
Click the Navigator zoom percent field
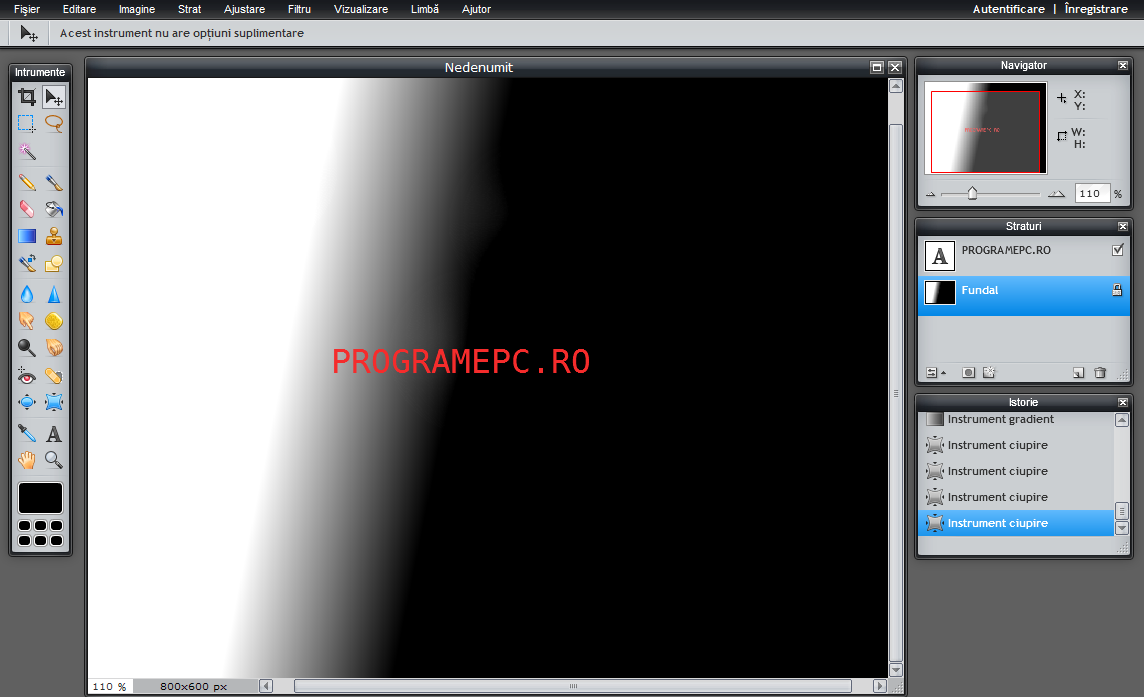1092,193
